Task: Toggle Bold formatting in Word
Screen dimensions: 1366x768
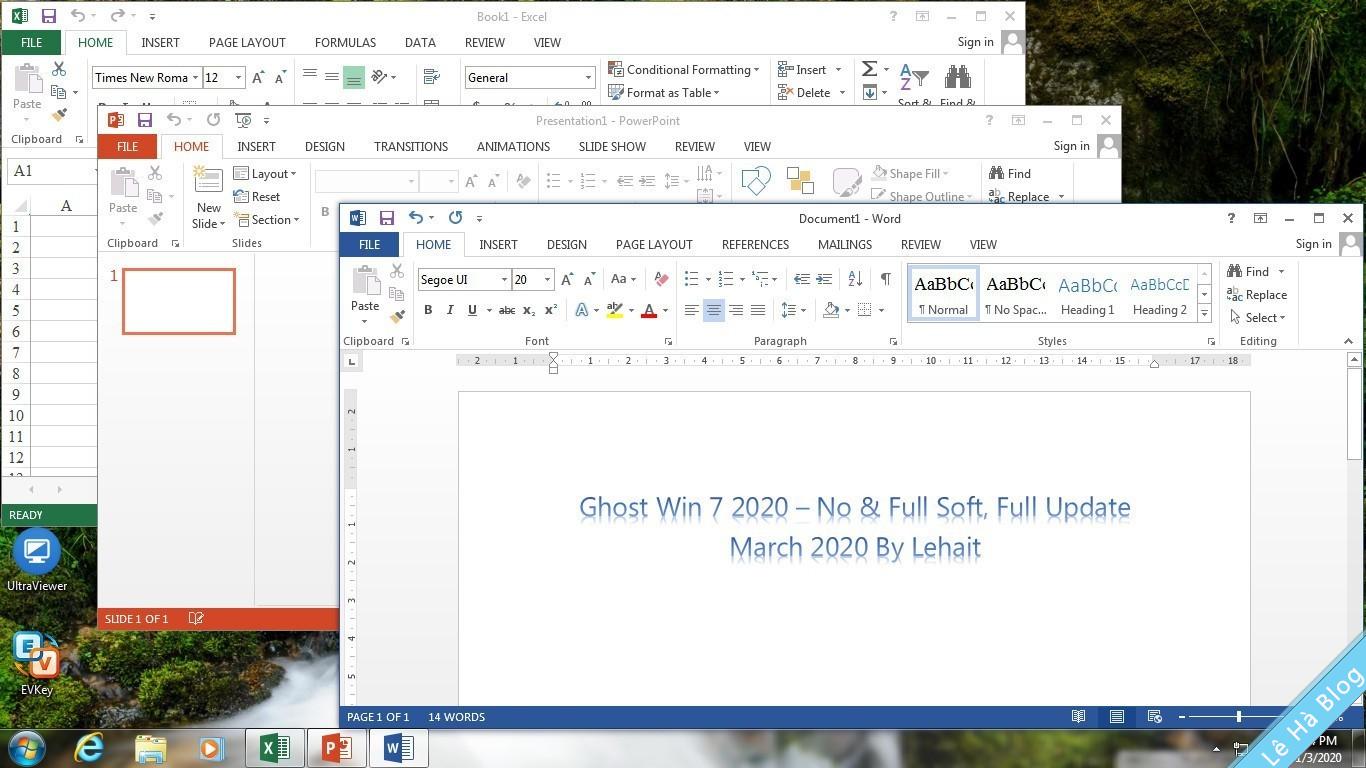Action: coord(428,310)
